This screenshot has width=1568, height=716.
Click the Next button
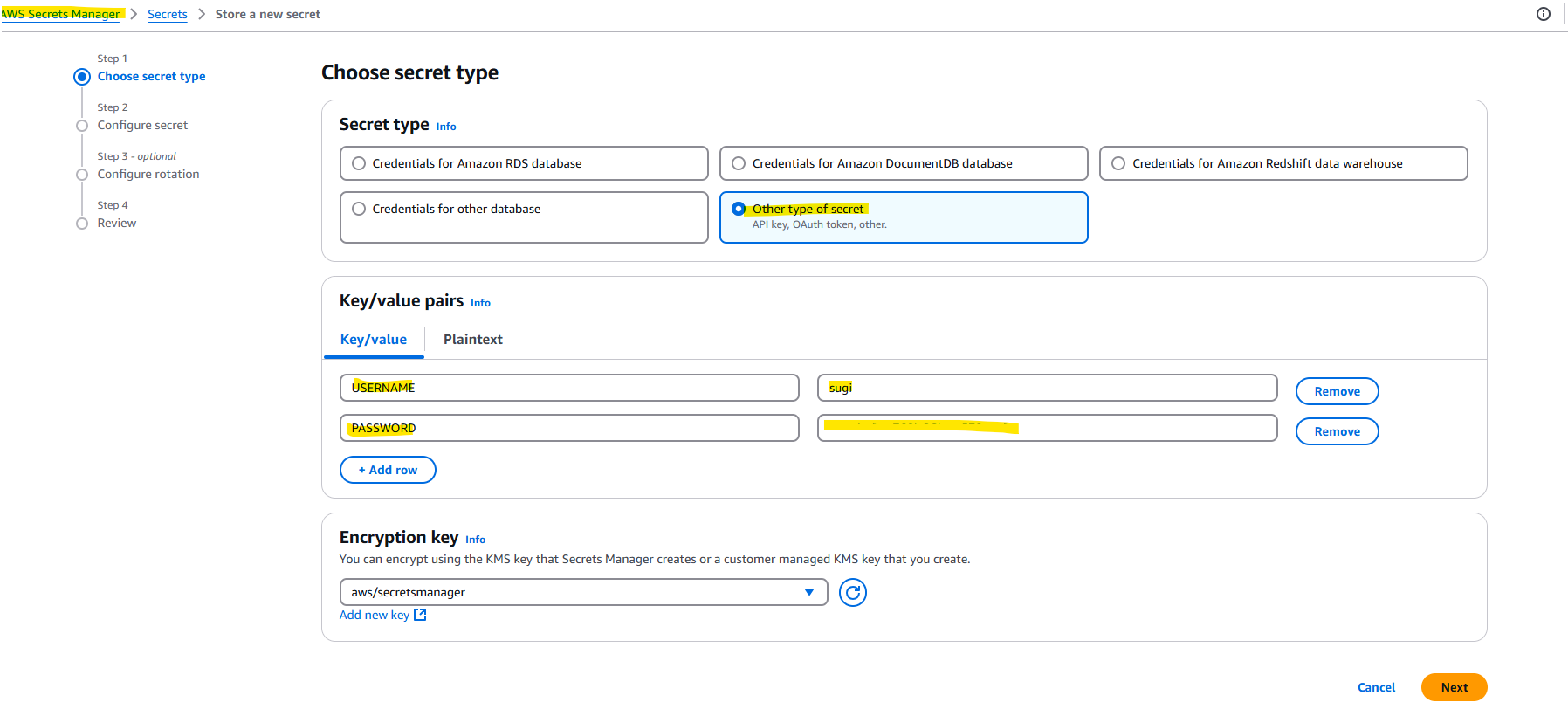pyautogui.click(x=1455, y=687)
